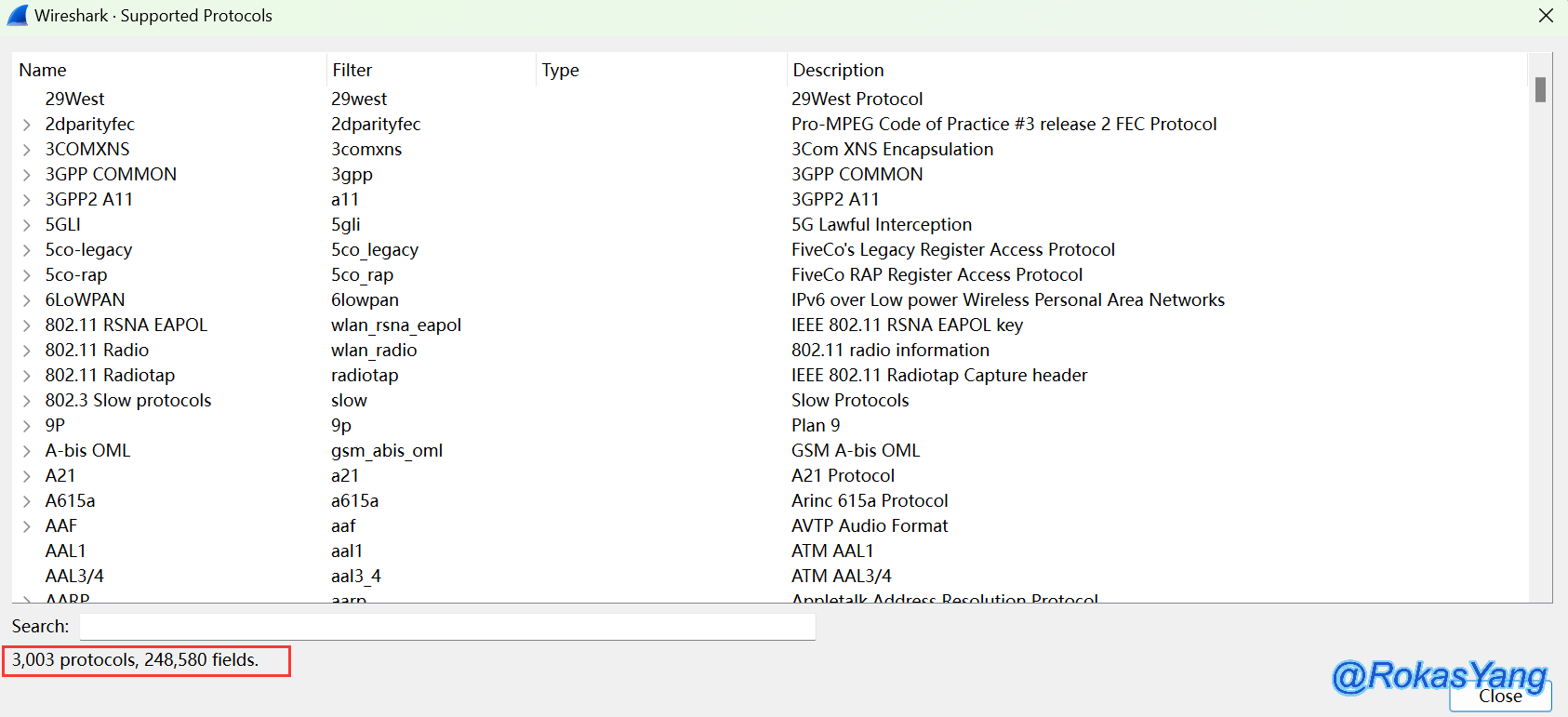
Task: Sort by the Filter column header
Action: point(352,70)
